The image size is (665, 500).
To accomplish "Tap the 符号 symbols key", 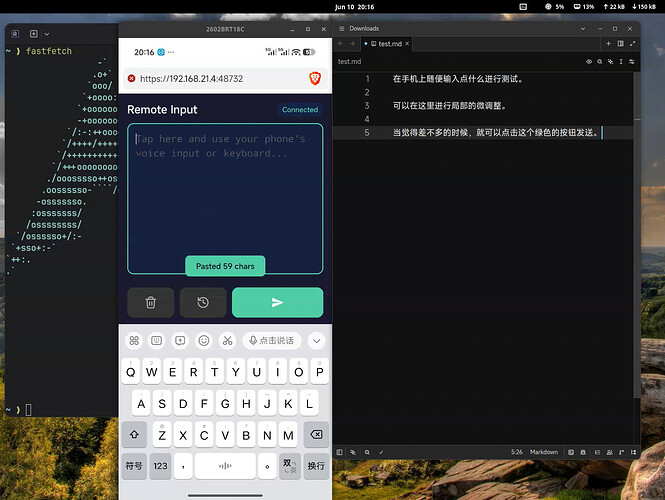I will coord(134,466).
